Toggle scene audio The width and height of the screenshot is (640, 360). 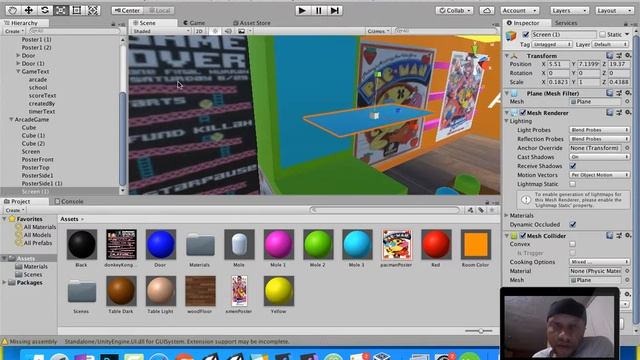point(228,31)
